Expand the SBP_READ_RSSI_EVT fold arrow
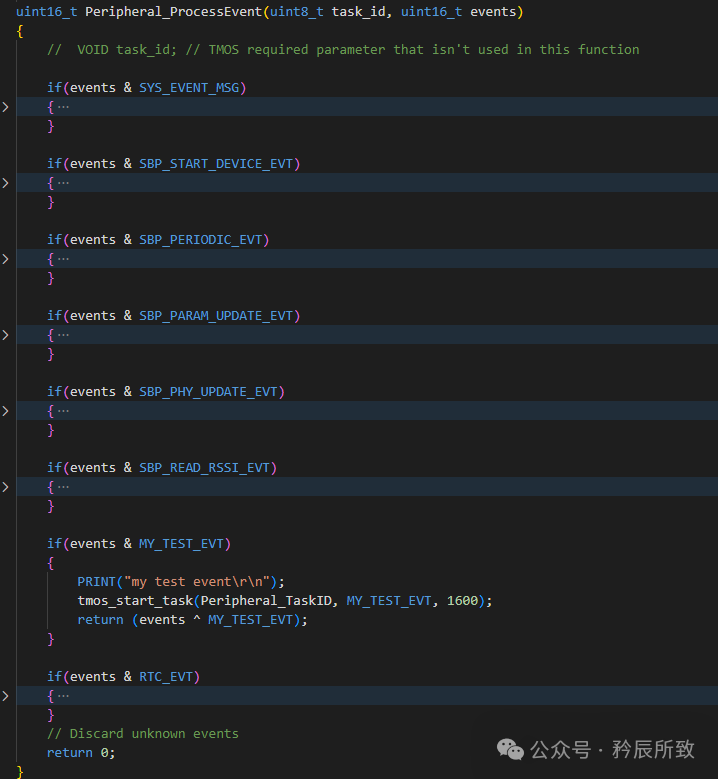The image size is (718, 779). tap(5, 487)
